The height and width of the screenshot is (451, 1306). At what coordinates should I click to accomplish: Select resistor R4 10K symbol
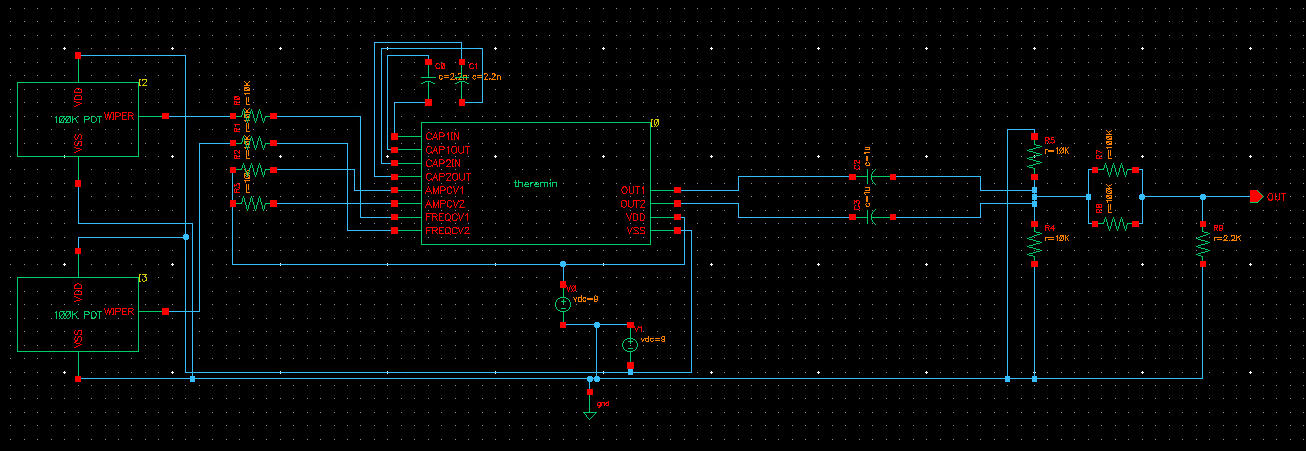click(1034, 244)
